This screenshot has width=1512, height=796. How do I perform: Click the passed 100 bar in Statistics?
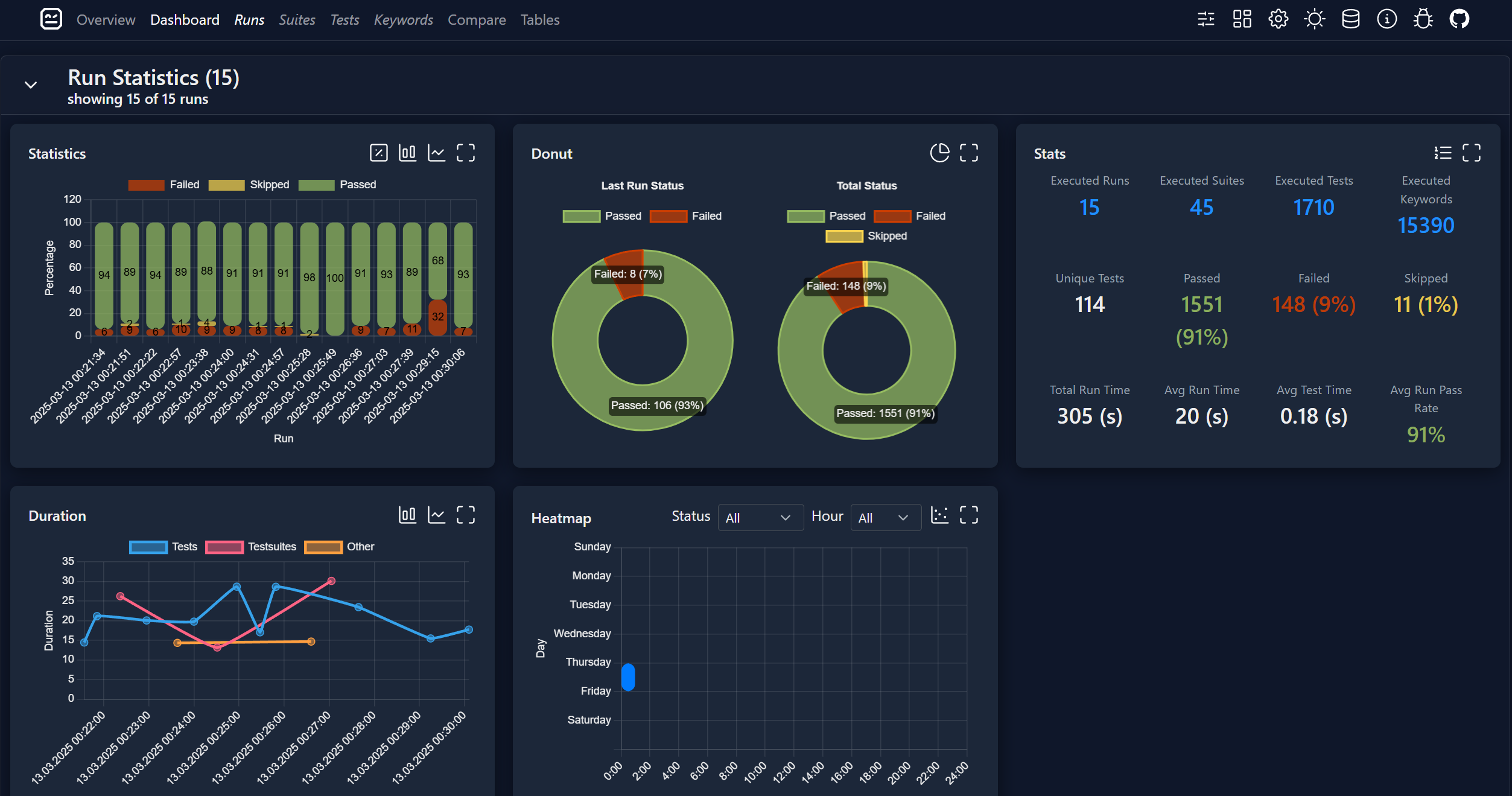point(335,279)
